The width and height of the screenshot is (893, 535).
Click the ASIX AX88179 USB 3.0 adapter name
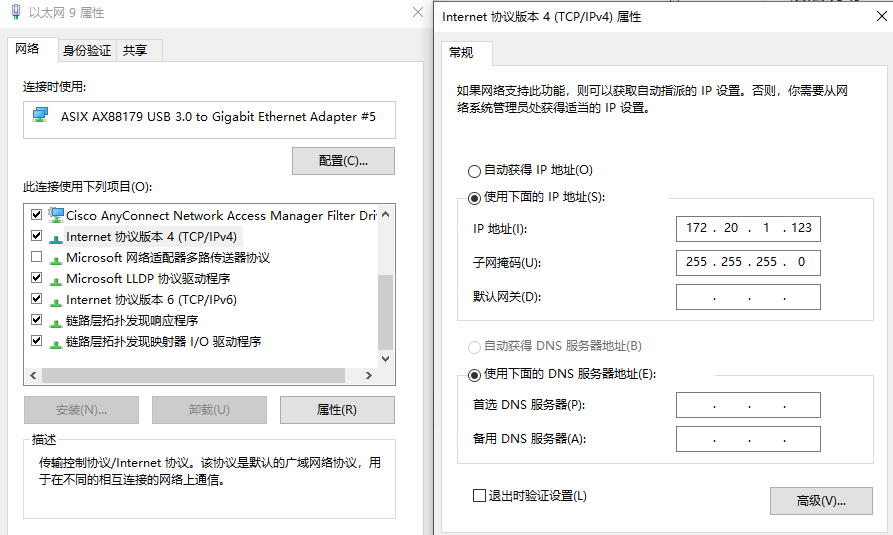click(x=218, y=117)
